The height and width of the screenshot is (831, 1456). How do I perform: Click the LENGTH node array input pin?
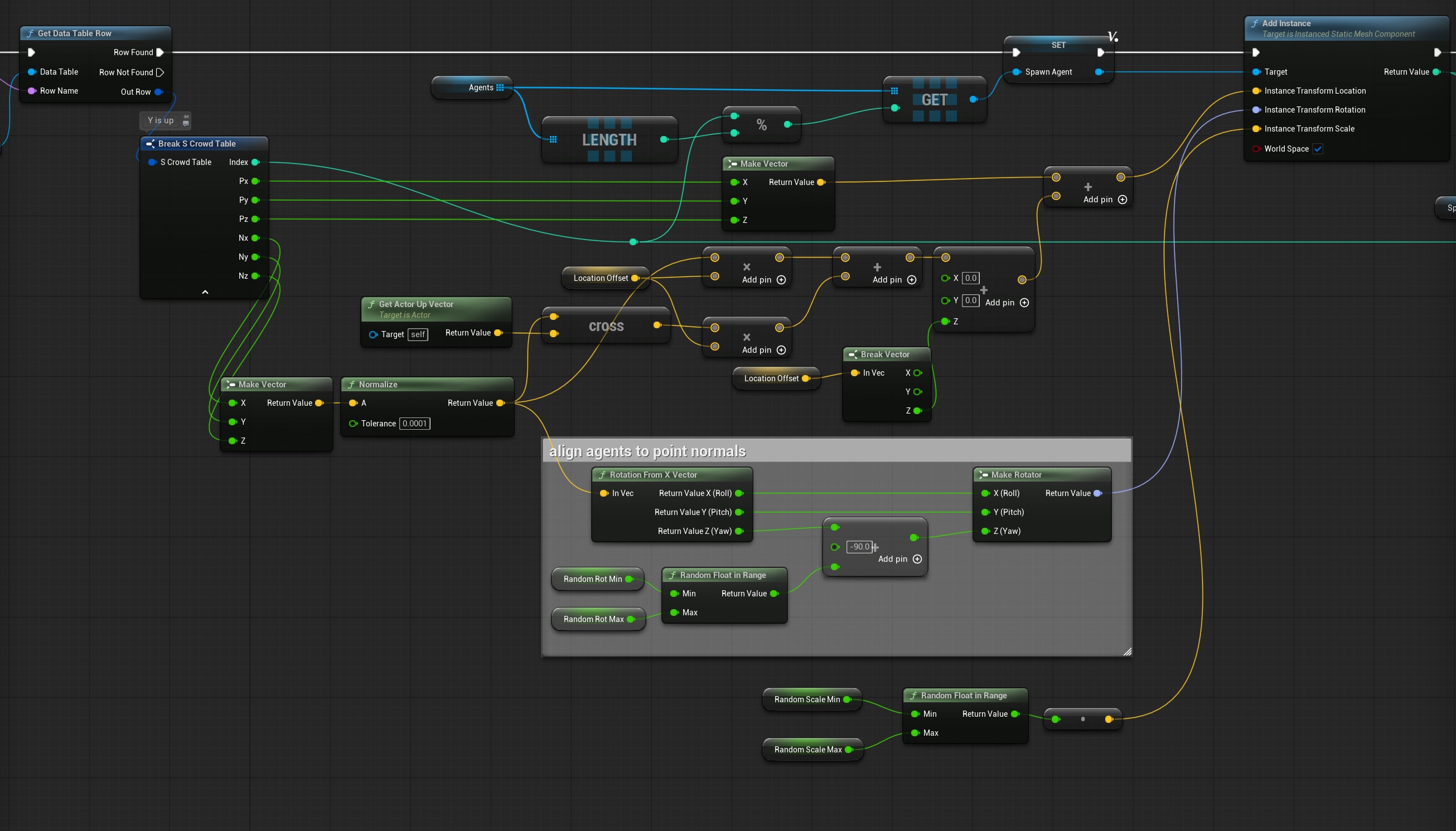pos(553,139)
